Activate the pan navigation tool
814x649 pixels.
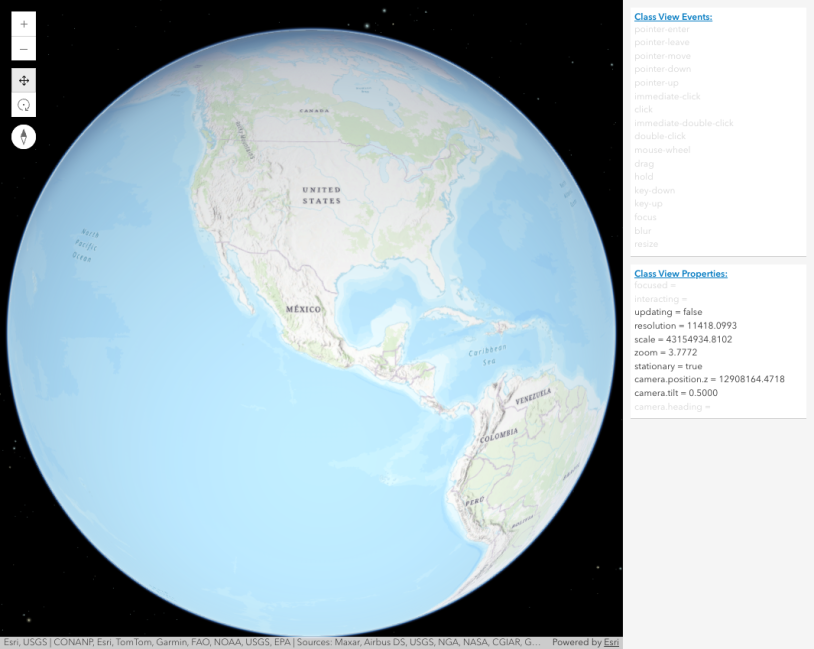(24, 81)
